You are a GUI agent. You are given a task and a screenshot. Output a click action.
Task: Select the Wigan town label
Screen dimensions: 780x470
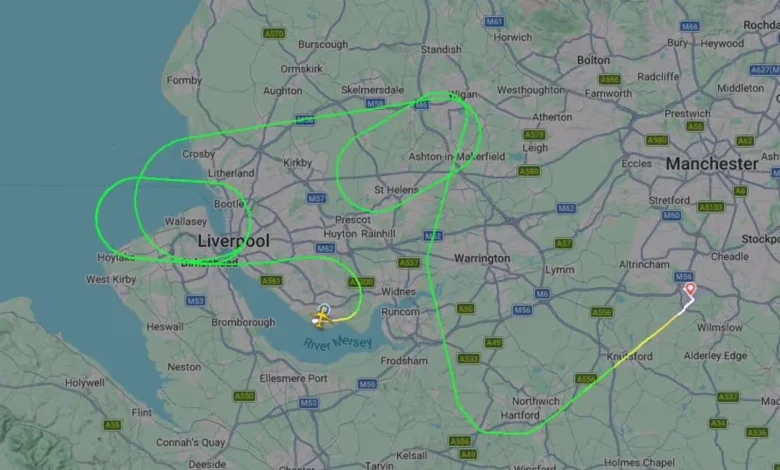click(463, 94)
